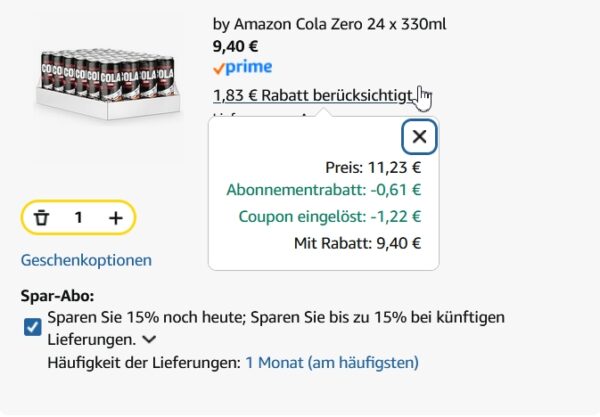Click the 'Mit Rabatt: 9,40 €' total line
Viewport: 600px width, 417px height.
pos(357,242)
